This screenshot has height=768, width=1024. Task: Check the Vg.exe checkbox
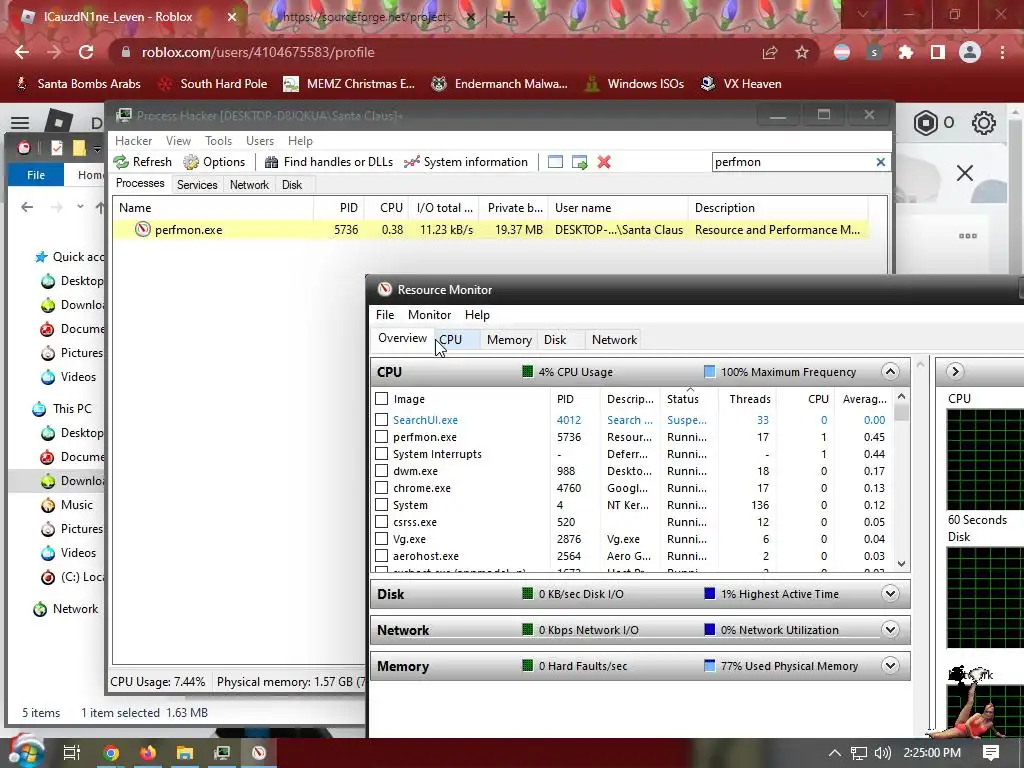[382, 539]
